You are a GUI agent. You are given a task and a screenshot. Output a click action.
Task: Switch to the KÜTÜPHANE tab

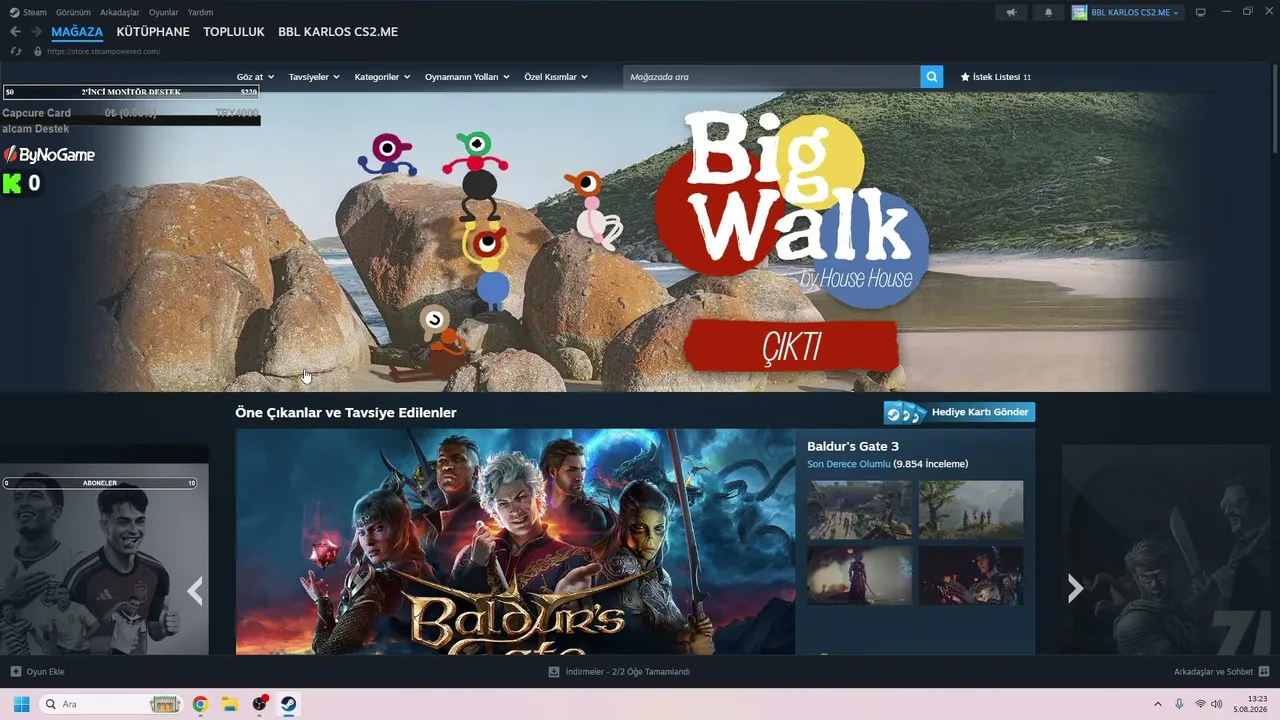[x=153, y=32]
